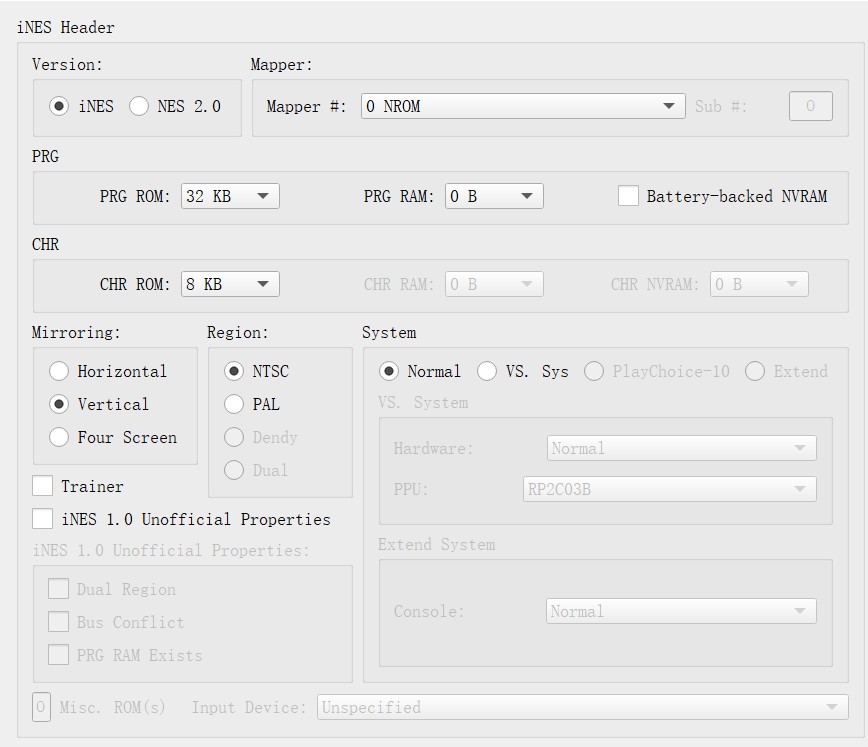Open the Mapper # dropdown showing 0 NROM
This screenshot has width=868, height=747.
(x=523, y=106)
